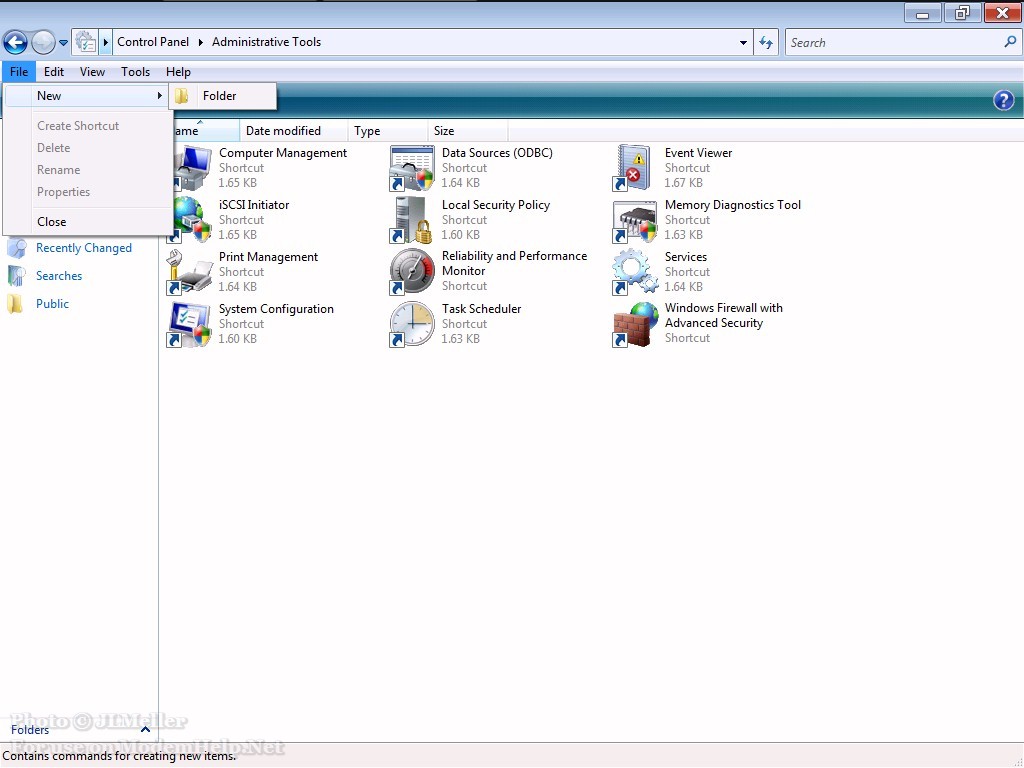This screenshot has height=768, width=1024.
Task: Open the View menu
Action: (92, 72)
